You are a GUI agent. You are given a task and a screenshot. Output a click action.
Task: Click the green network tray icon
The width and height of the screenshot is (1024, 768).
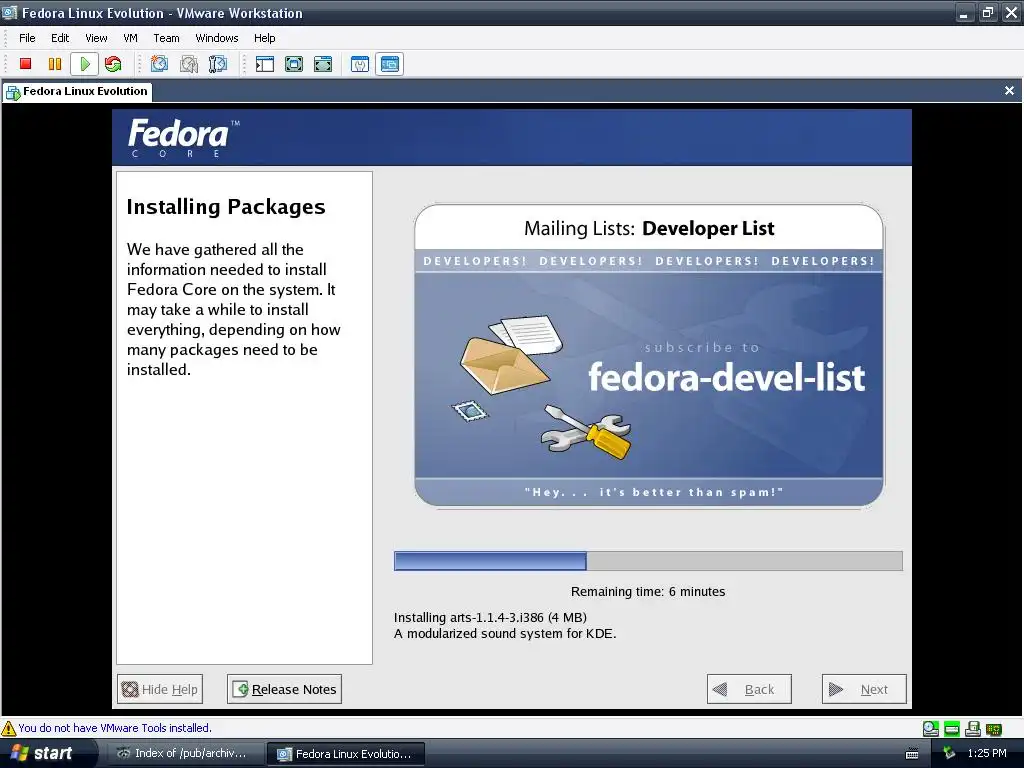click(949, 754)
